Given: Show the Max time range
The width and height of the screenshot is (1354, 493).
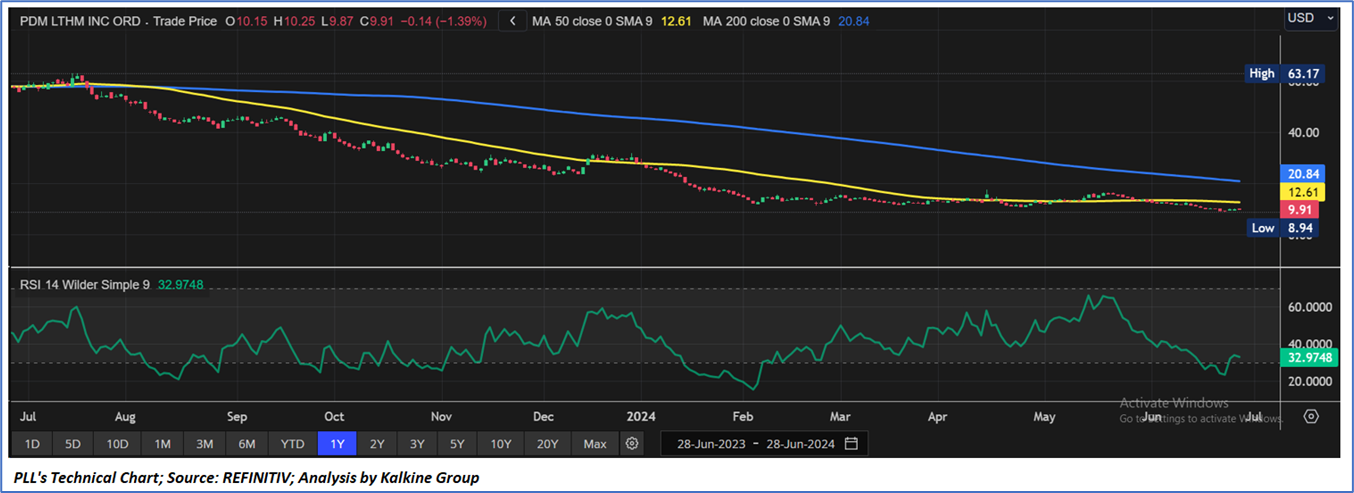Looking at the screenshot, I should coord(594,443).
